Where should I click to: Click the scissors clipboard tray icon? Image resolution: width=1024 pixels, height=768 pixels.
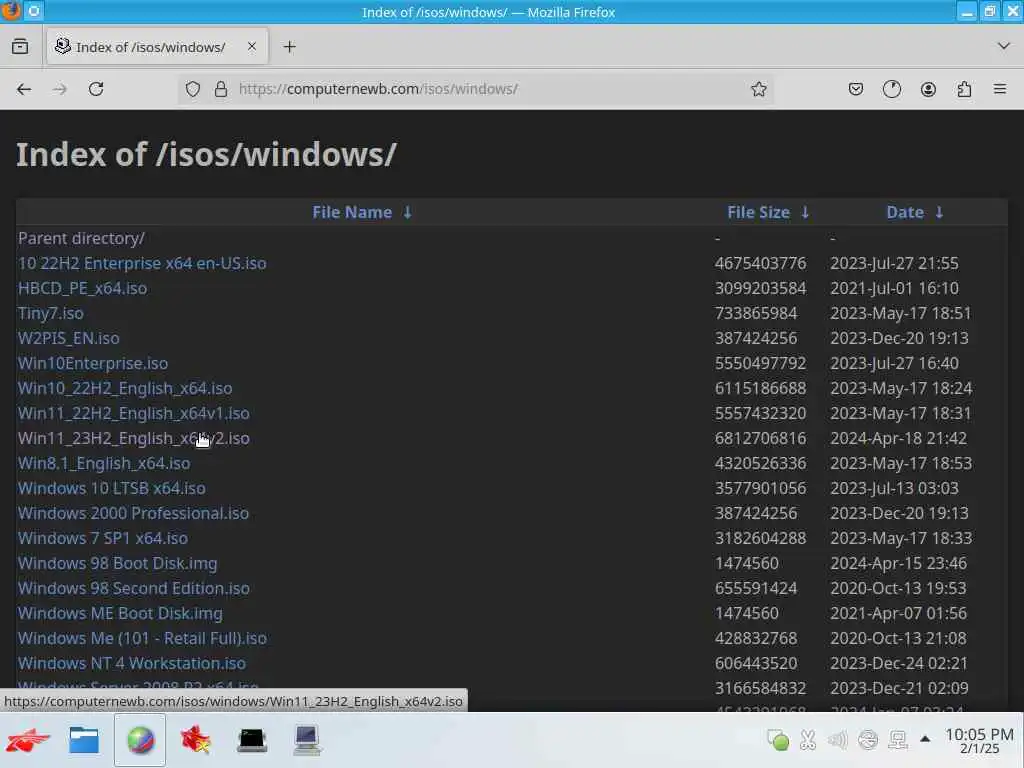808,739
